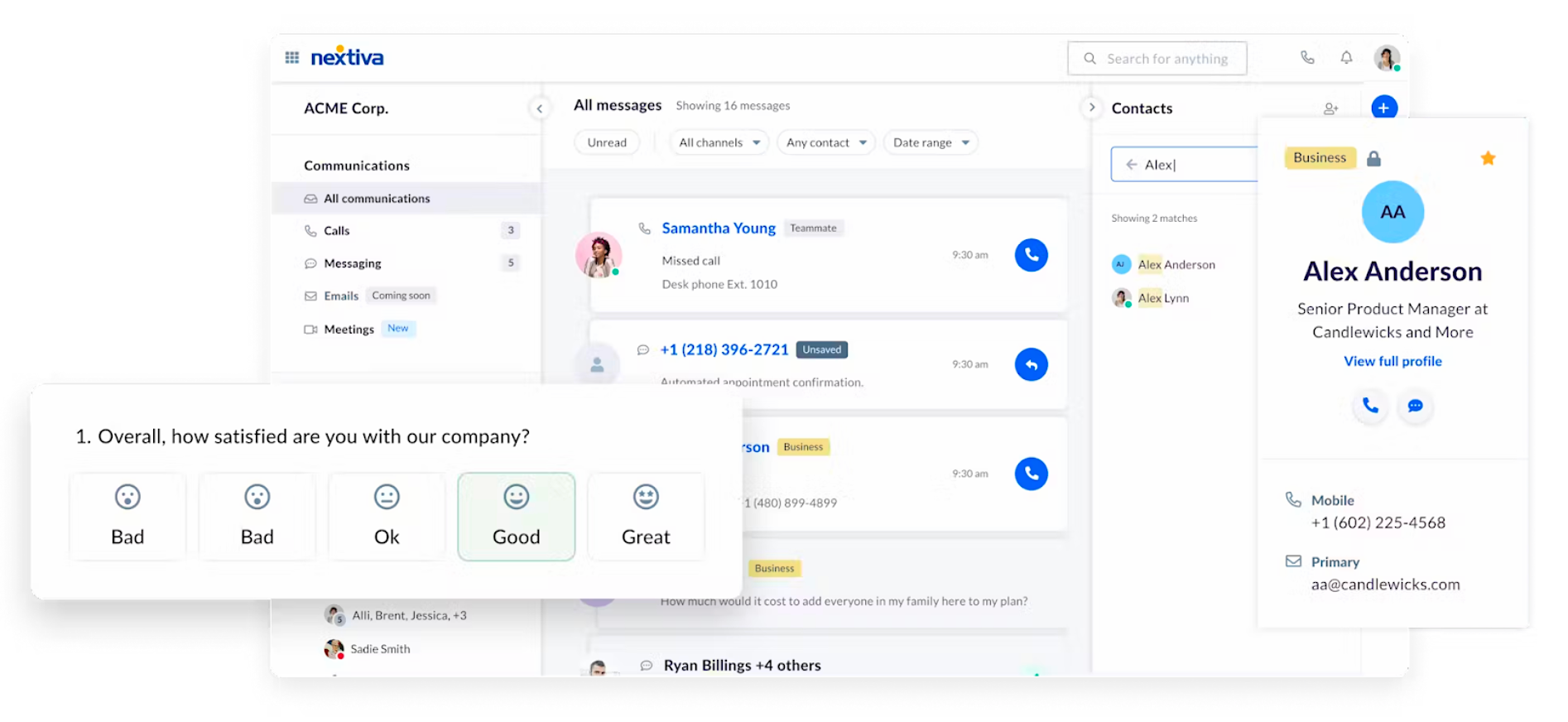Click View full profile link

[1392, 361]
